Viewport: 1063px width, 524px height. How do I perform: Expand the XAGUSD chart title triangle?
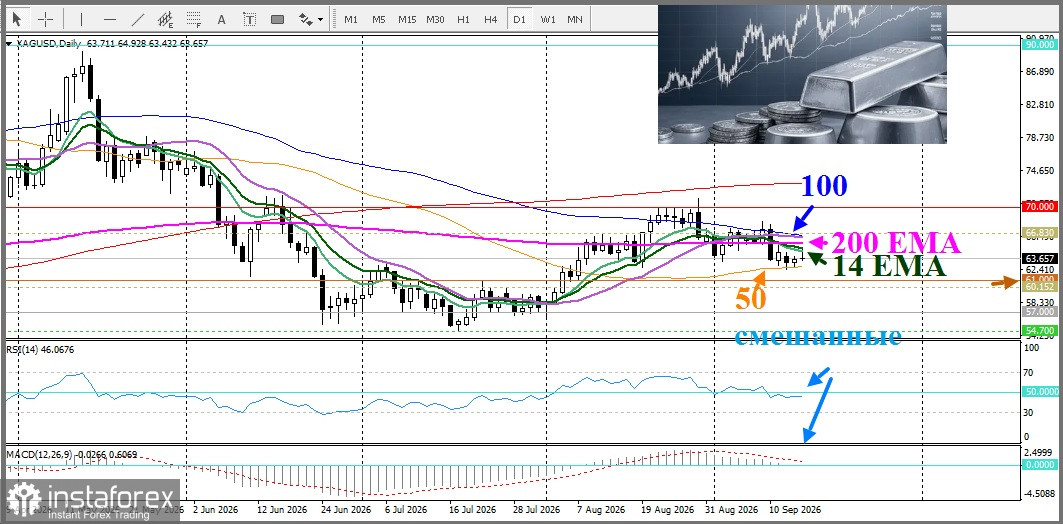point(9,43)
